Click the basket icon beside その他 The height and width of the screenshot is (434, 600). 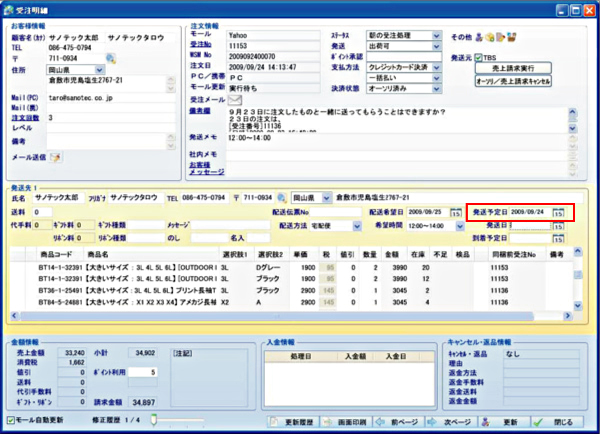(x=512, y=37)
